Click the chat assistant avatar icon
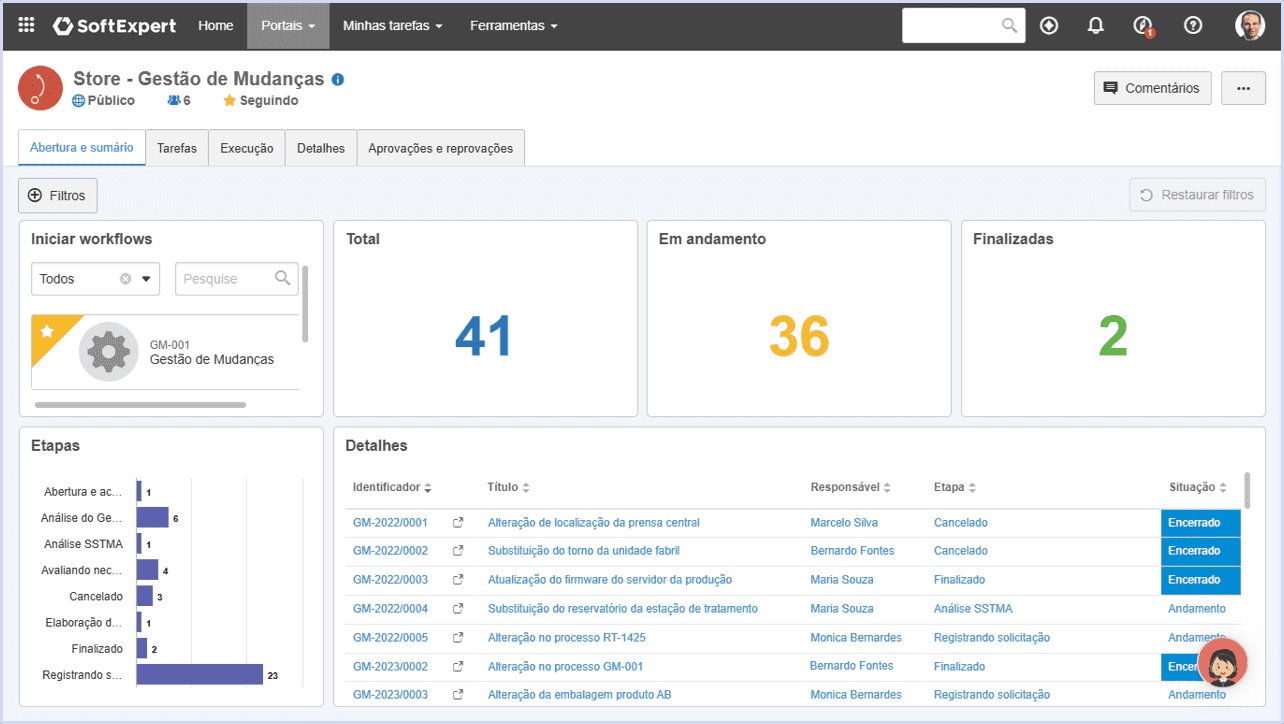Screen dimensions: 1284x724 click(x=1222, y=663)
